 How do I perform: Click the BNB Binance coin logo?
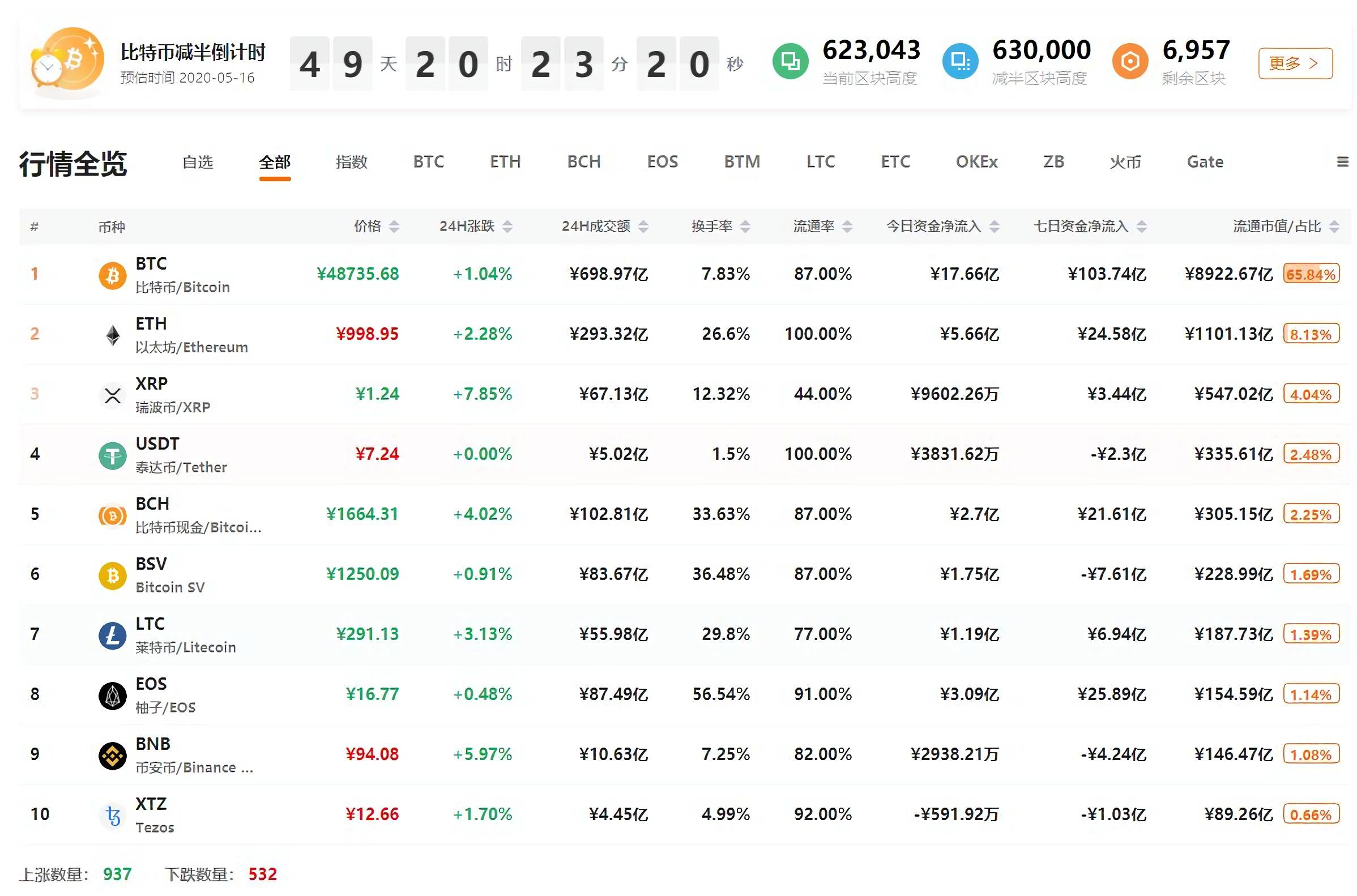point(113,756)
